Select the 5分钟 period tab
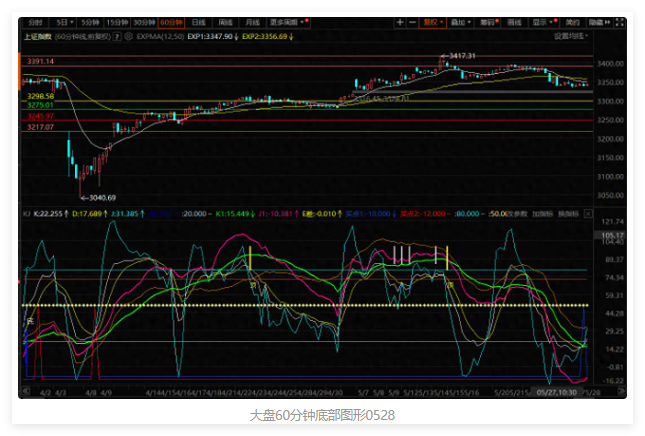The height and width of the screenshot is (436, 645). pyautogui.click(x=90, y=22)
